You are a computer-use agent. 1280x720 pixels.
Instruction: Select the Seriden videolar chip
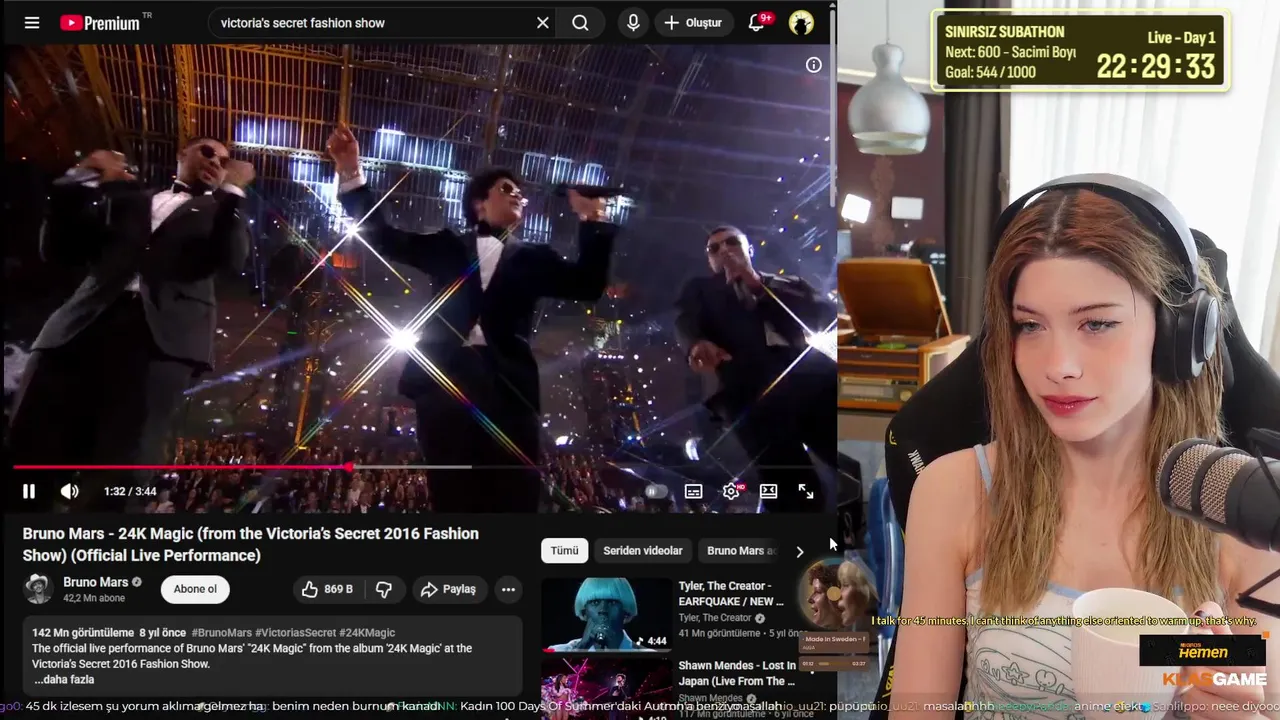(643, 551)
